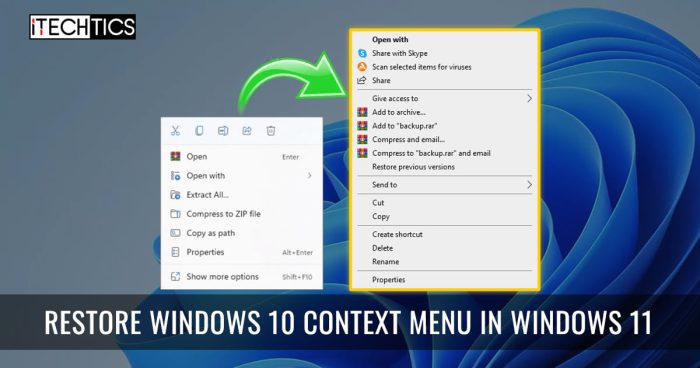Click the iTechtics logo
Screen dimensions: 700x368
pos(83,27)
